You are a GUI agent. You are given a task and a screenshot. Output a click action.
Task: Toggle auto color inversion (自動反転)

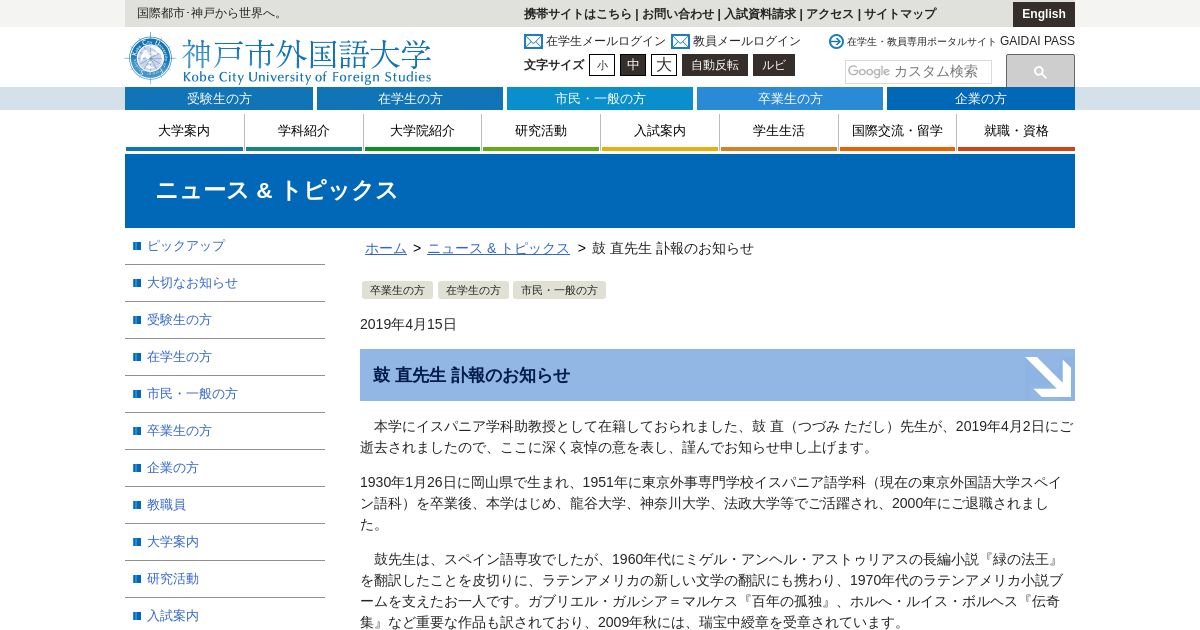coord(715,65)
